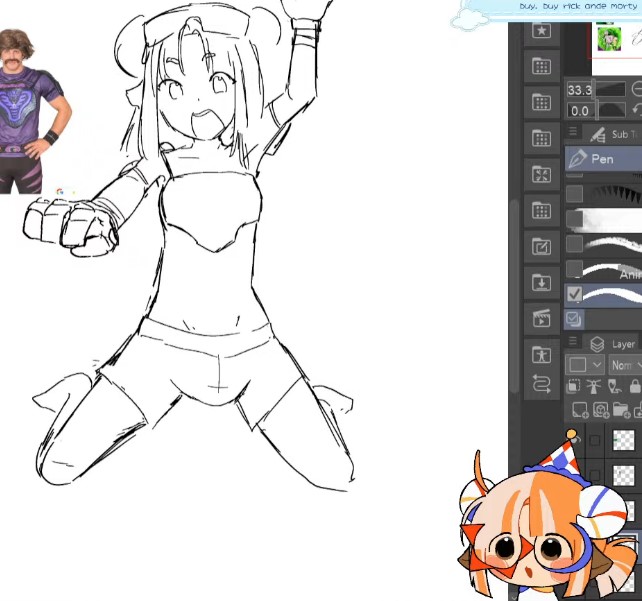
Task: Open the Sub Tool panel hamburger menu
Action: pyautogui.click(x=573, y=131)
